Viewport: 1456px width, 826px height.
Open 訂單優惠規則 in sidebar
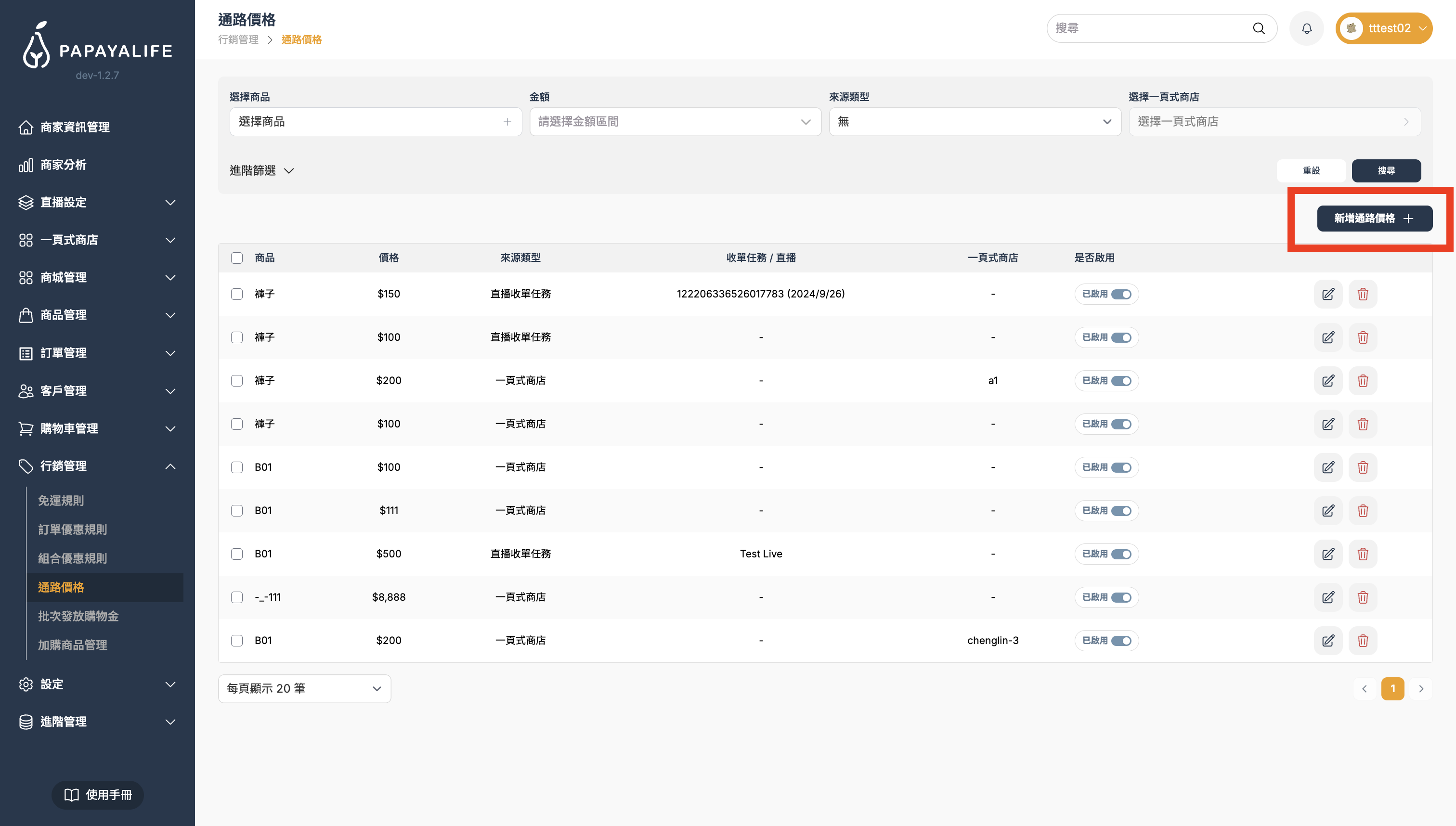(73, 529)
